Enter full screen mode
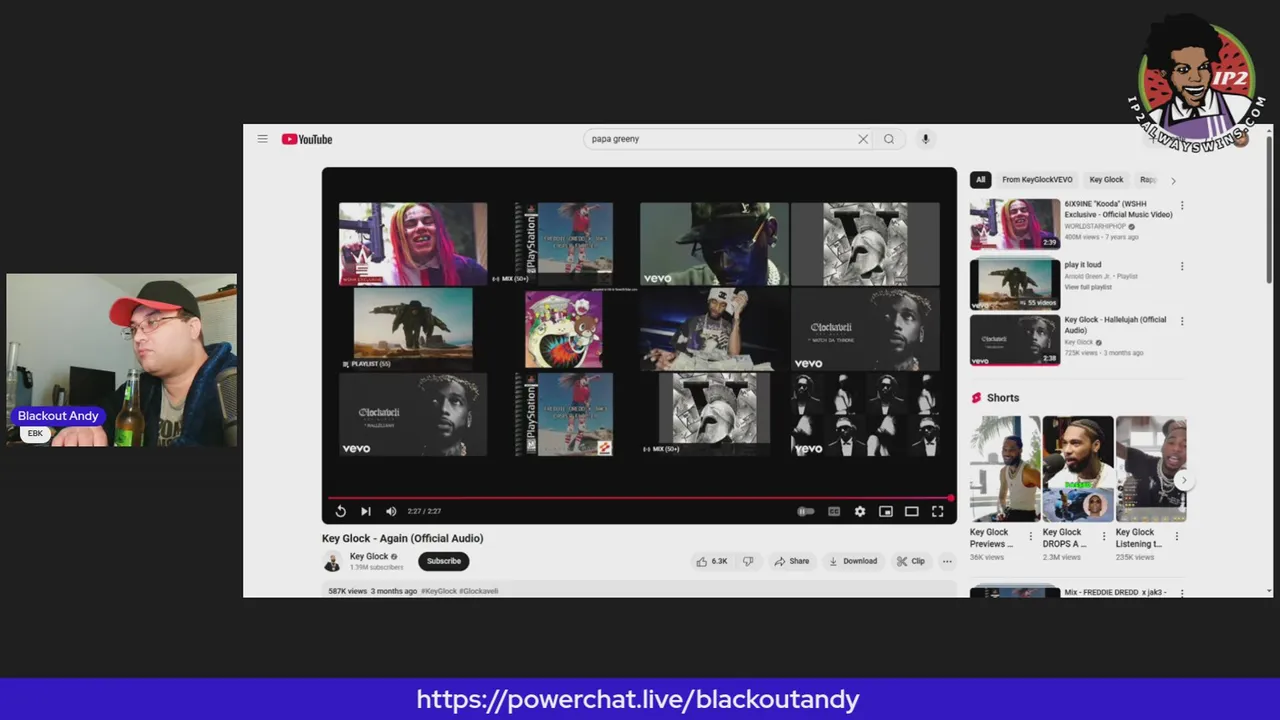1280x720 pixels. 938,511
